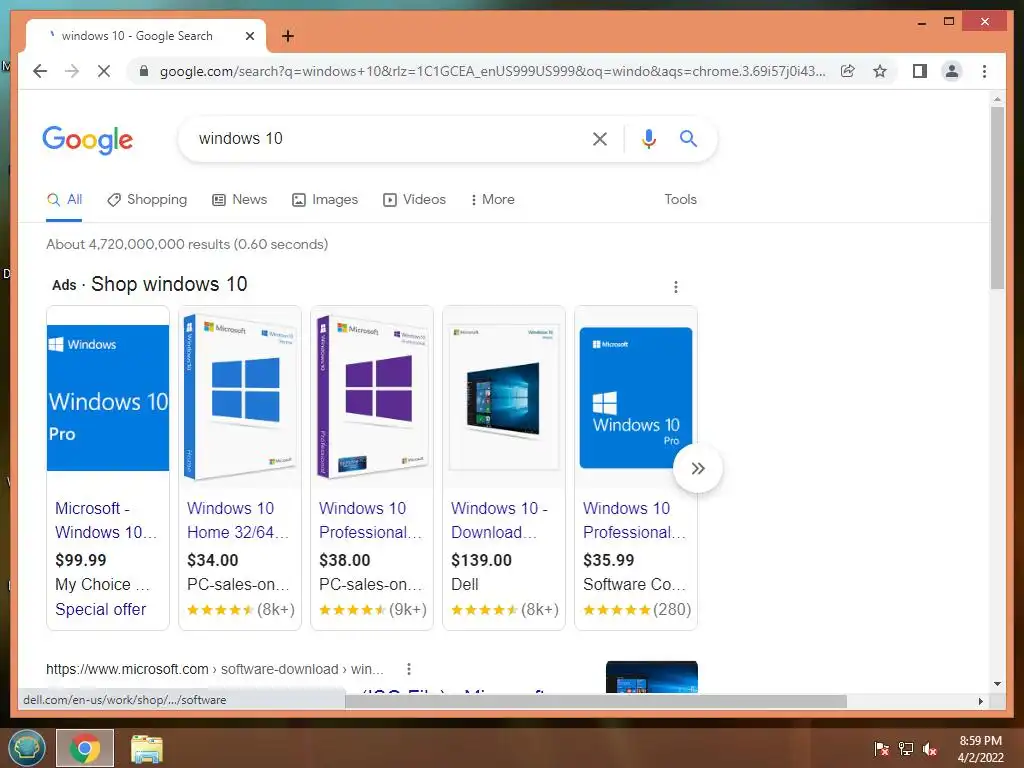Viewport: 1024px width, 768px height.
Task: Go back to the previous page
Action: point(40,71)
